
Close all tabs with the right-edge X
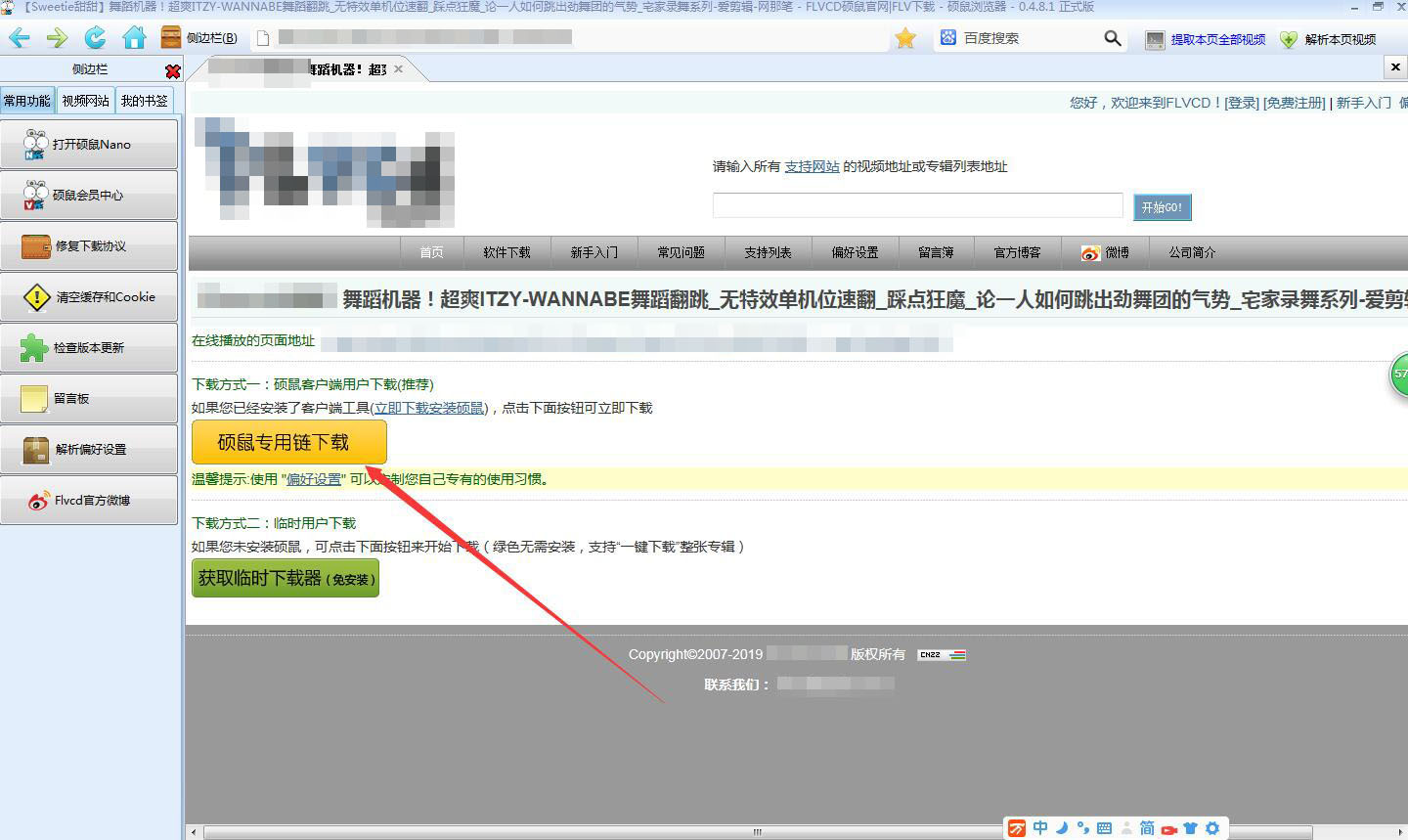coord(1395,66)
